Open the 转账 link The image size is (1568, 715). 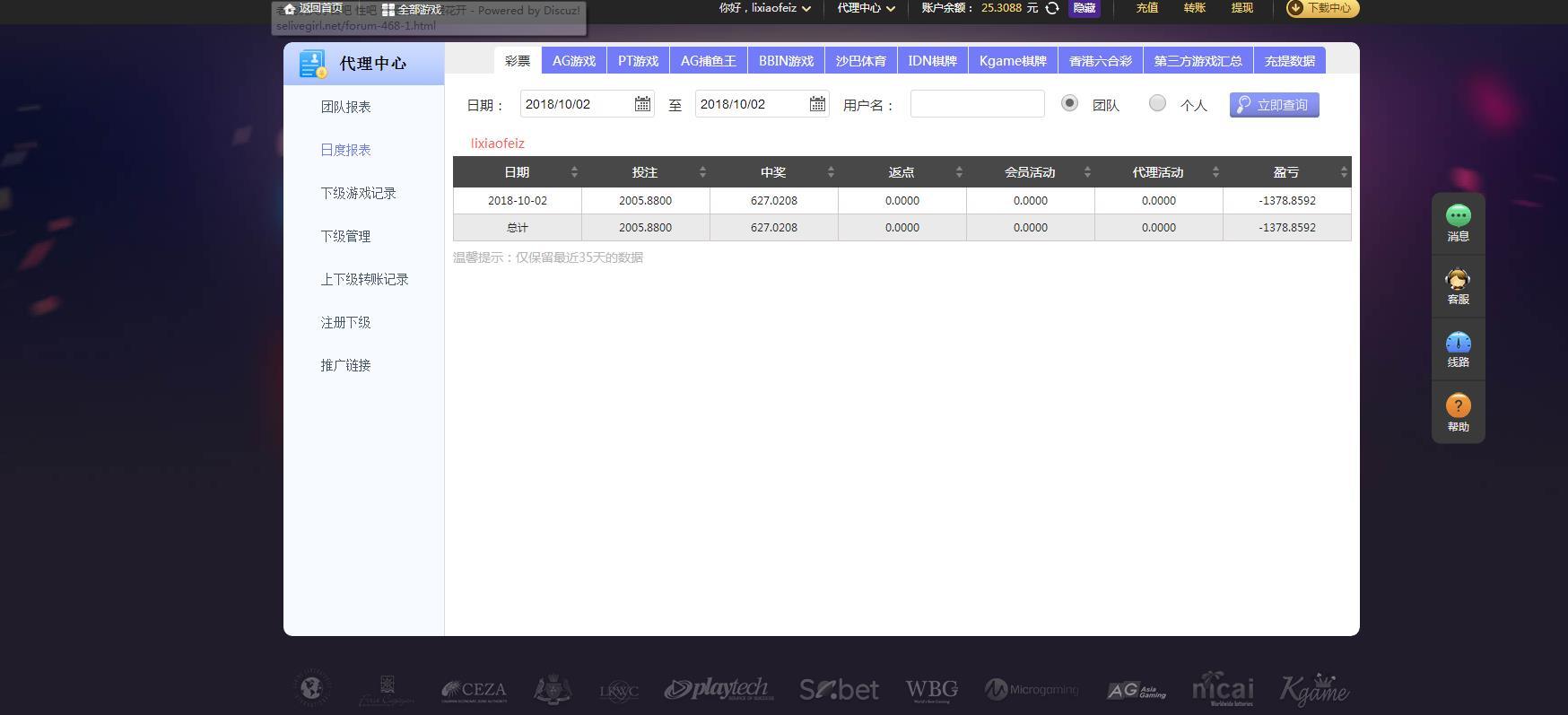1195,8
